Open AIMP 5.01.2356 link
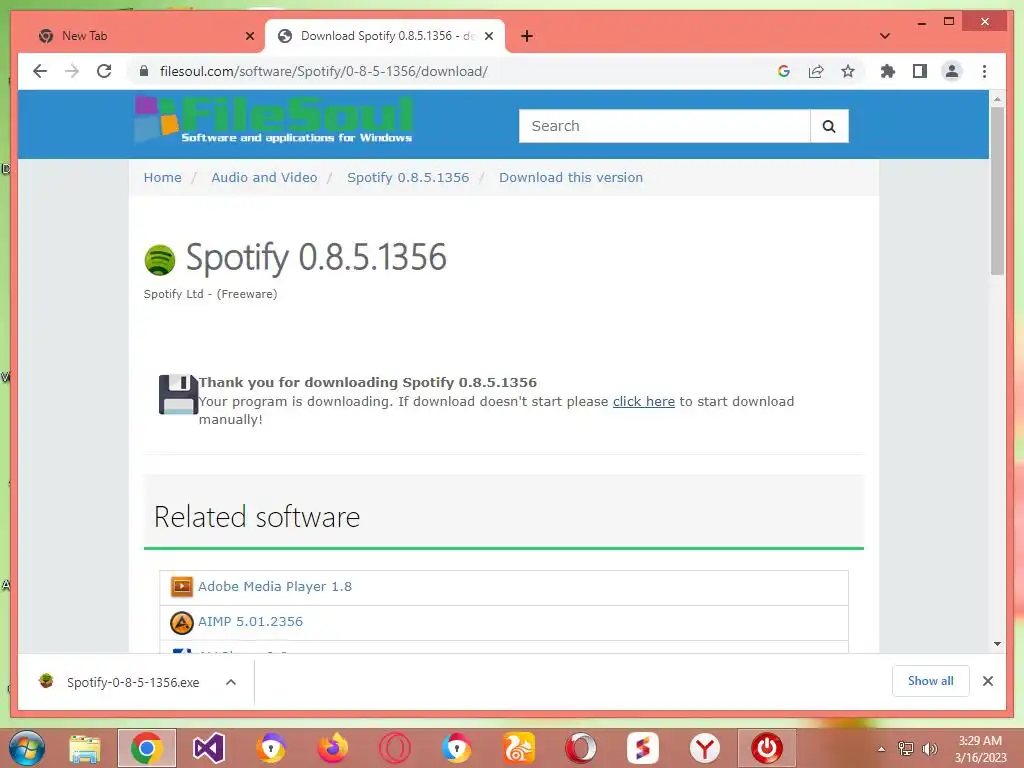The height and width of the screenshot is (768, 1024). point(251,622)
